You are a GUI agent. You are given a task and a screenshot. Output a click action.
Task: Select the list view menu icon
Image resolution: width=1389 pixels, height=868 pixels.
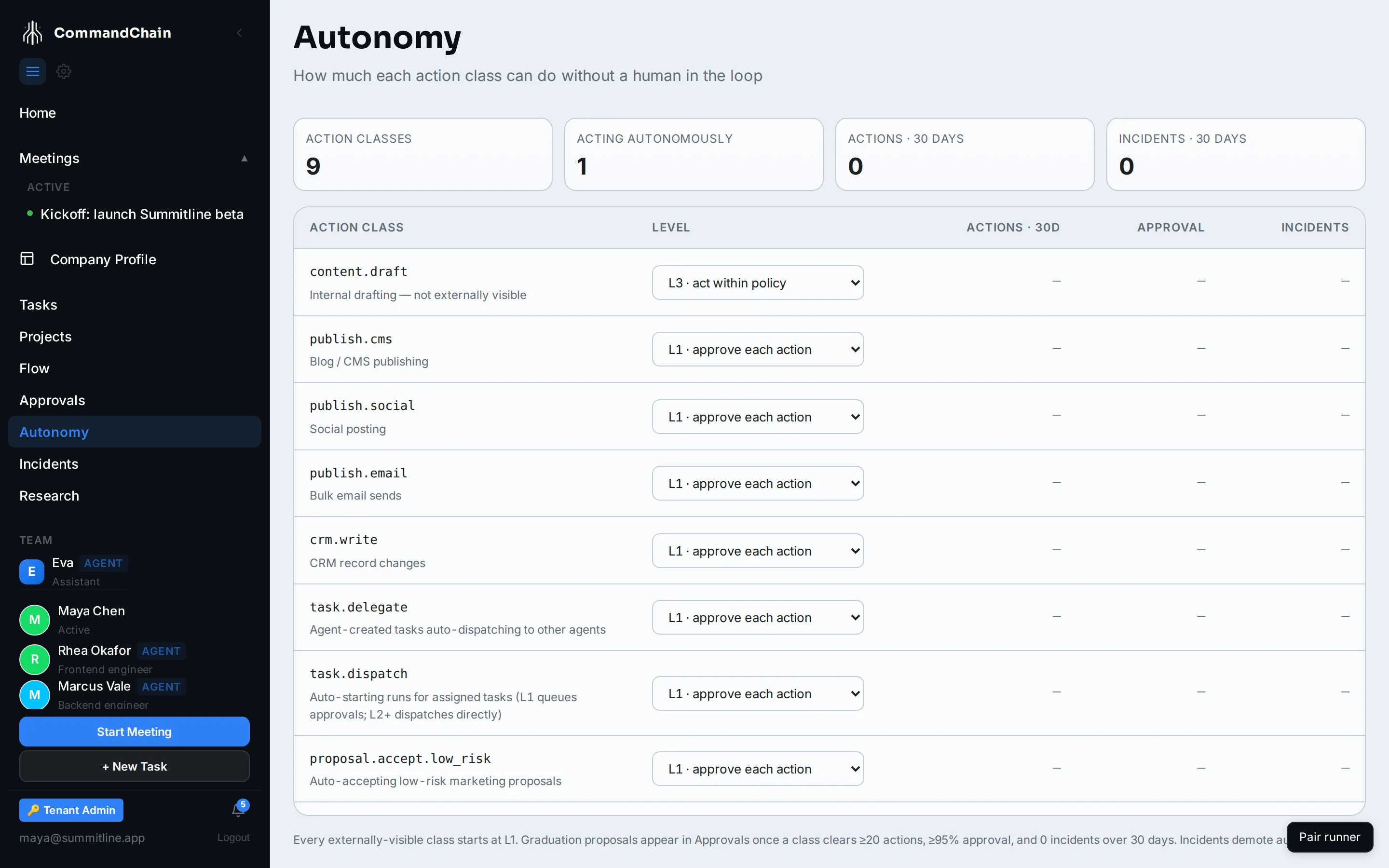[33, 72]
